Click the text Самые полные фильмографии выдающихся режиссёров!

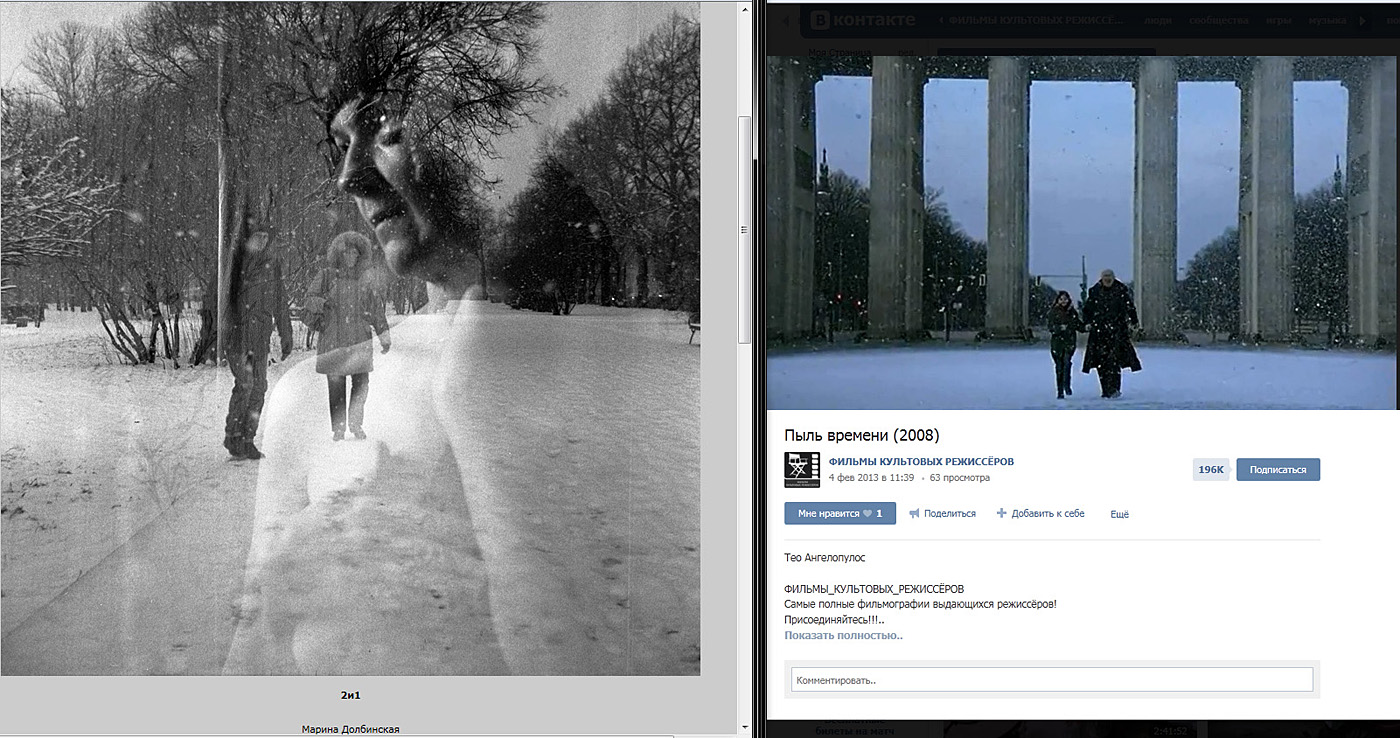coord(920,605)
